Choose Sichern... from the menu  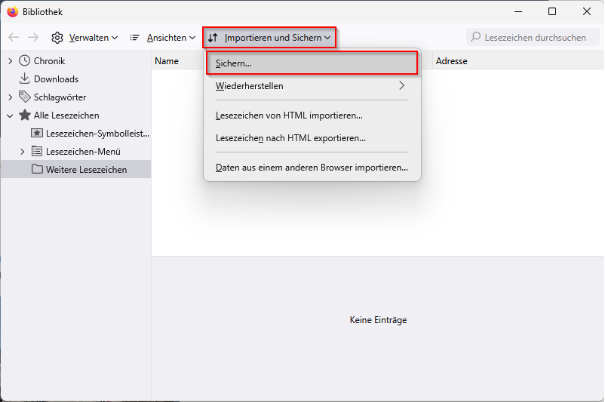click(x=312, y=63)
